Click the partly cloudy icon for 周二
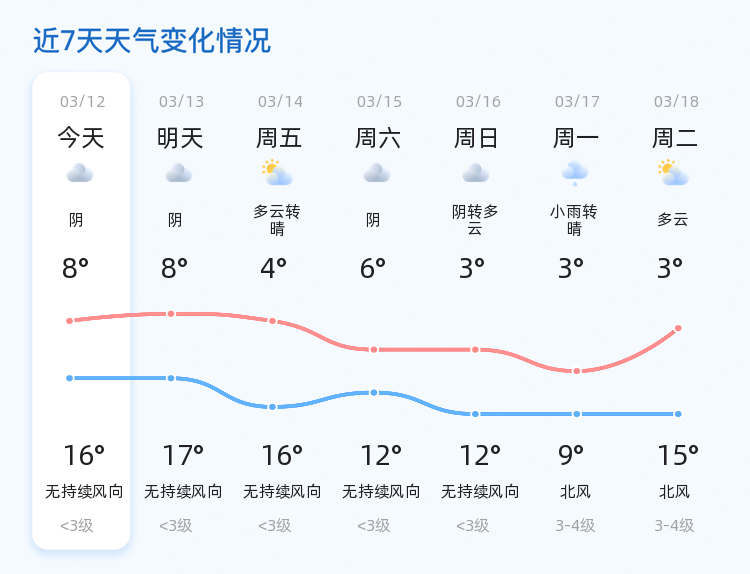 pyautogui.click(x=674, y=173)
